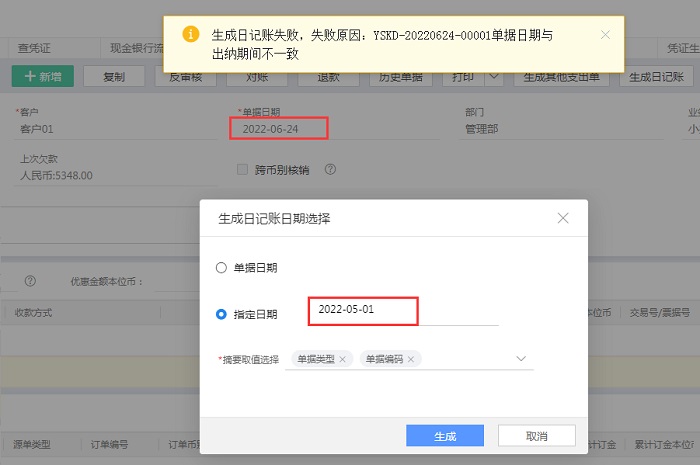
Task: Toggle the 跨币别核销 checkbox
Action: coord(242,170)
